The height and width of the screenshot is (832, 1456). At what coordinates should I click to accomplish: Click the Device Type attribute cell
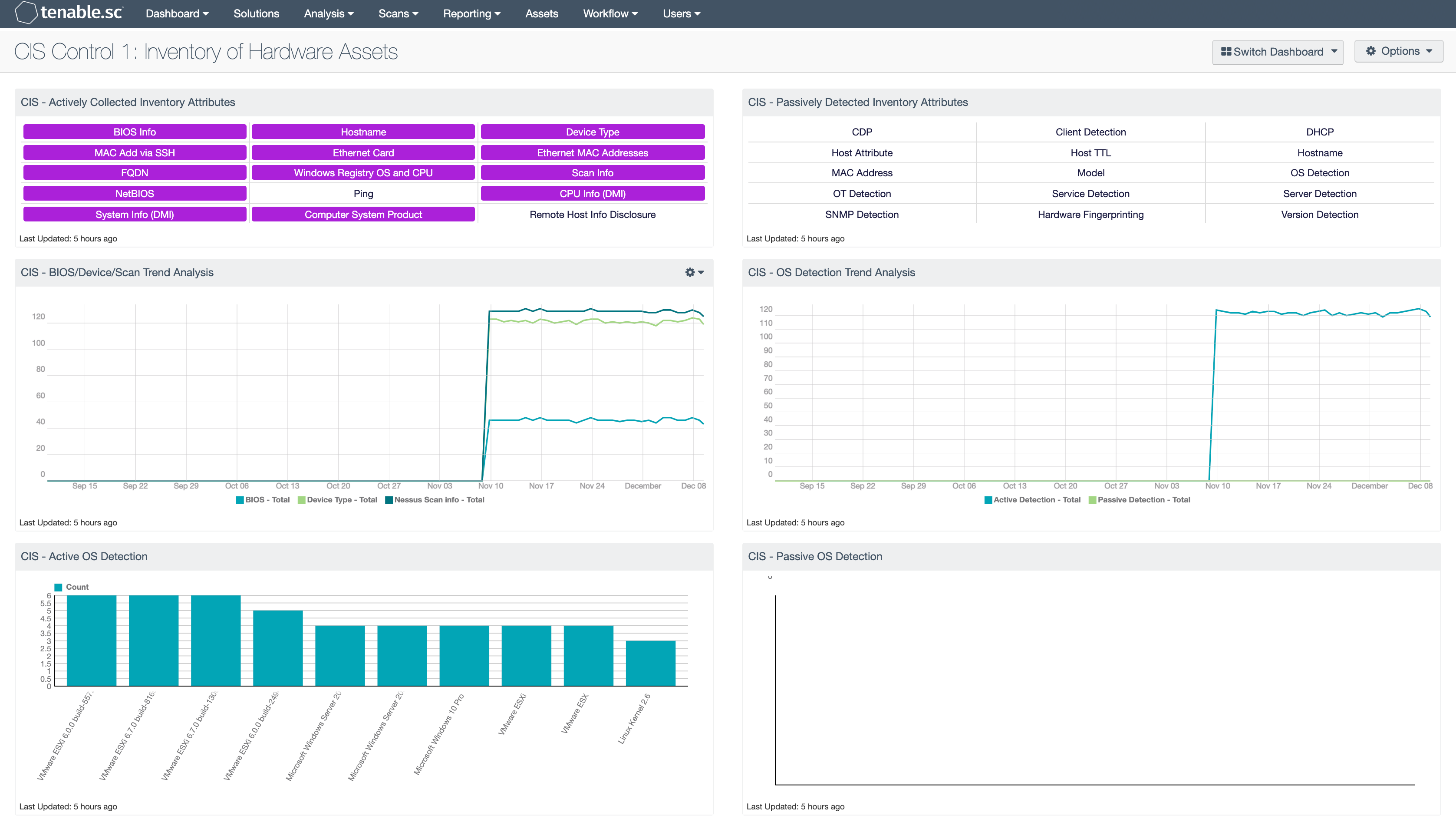coord(592,132)
